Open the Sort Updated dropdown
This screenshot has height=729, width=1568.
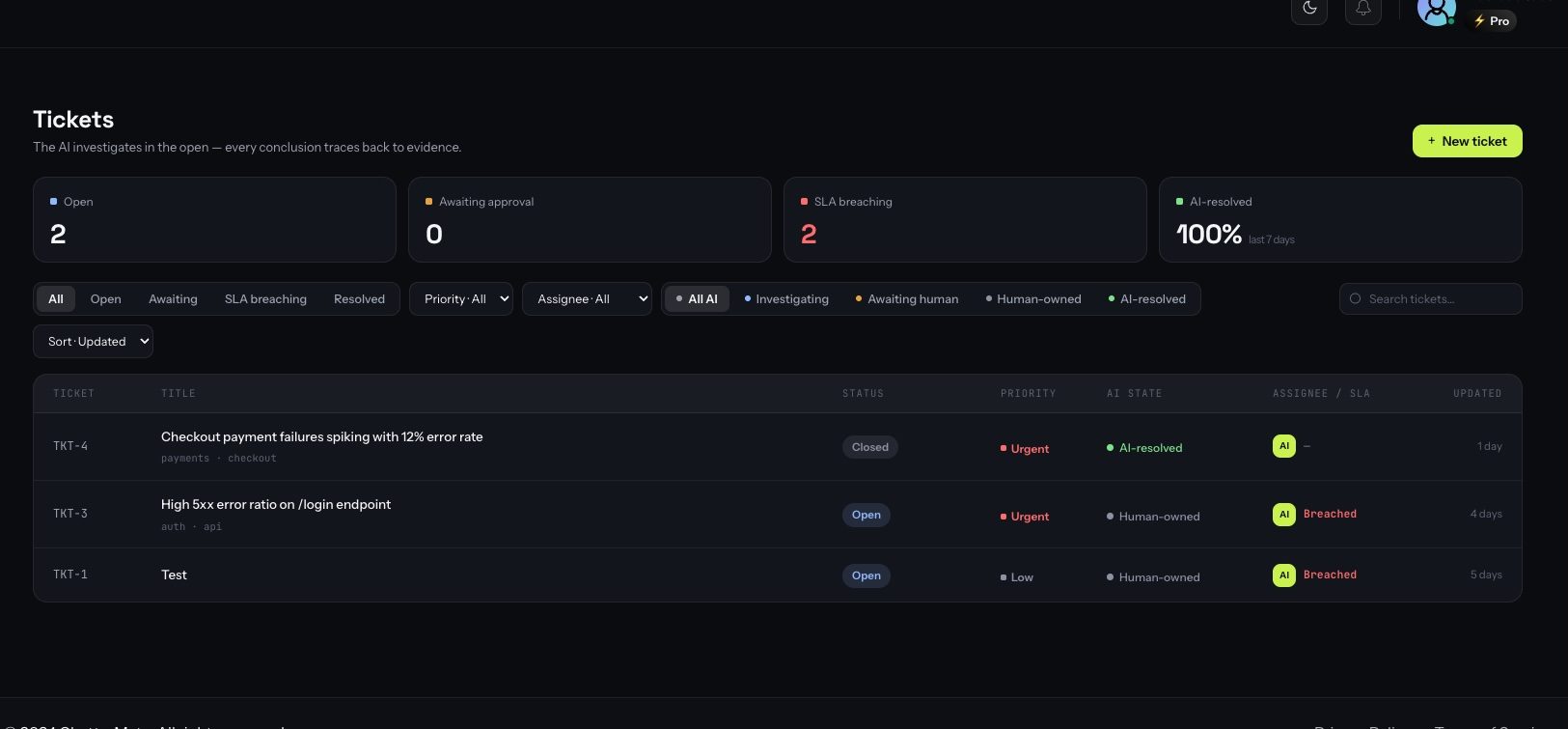[x=93, y=342]
